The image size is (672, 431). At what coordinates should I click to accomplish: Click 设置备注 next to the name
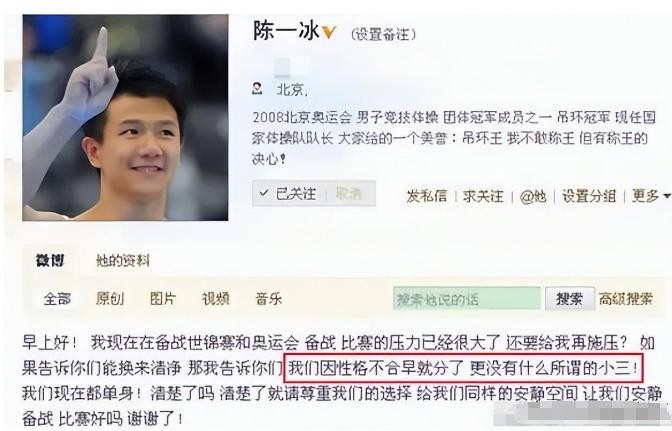[x=383, y=34]
